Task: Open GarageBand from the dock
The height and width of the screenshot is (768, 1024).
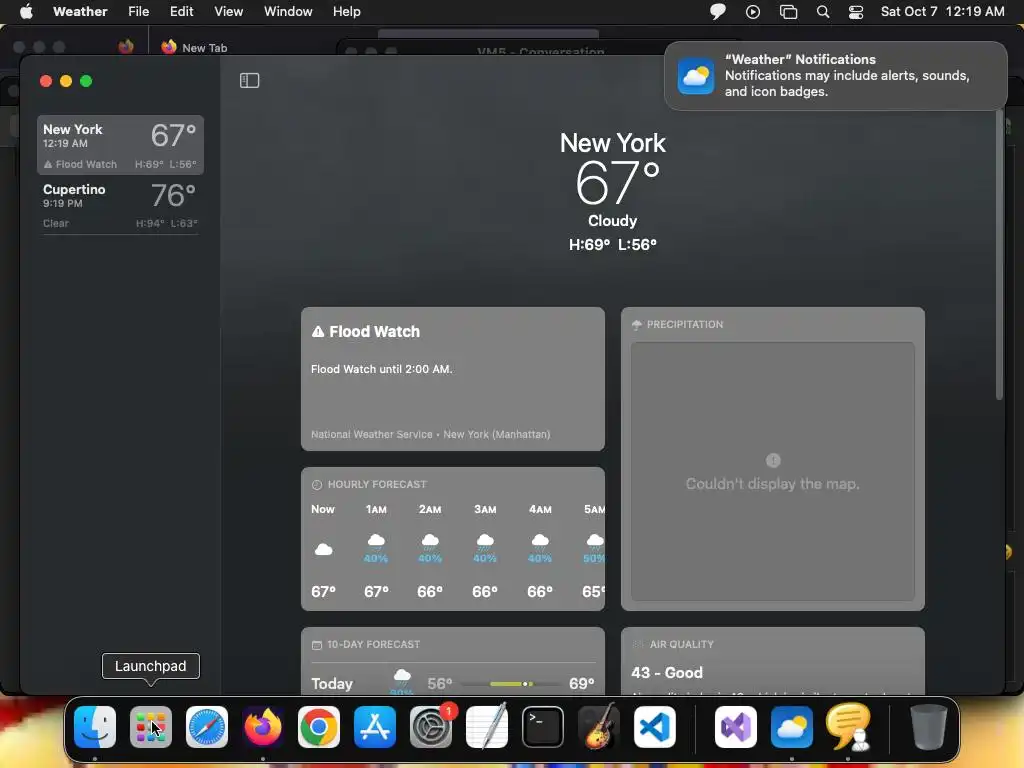Action: [x=599, y=727]
